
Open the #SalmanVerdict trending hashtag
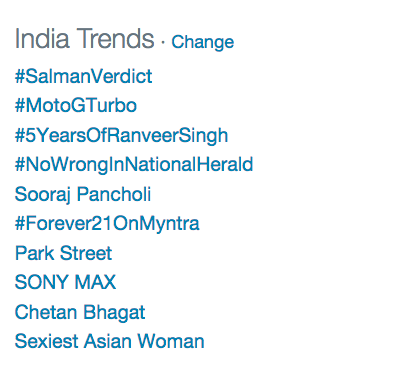click(84, 76)
